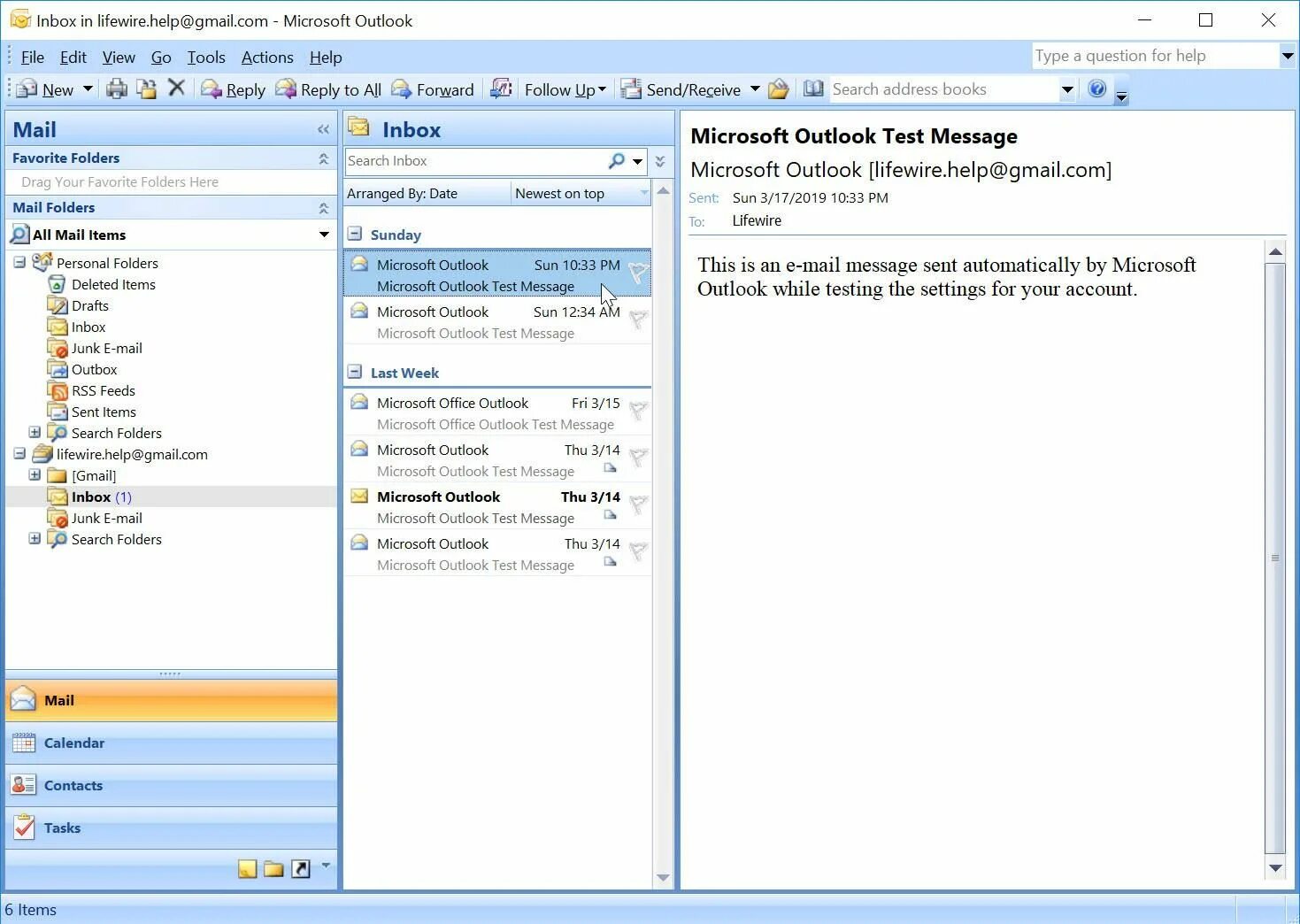Image resolution: width=1300 pixels, height=924 pixels.
Task: Flag the Sun 12:34 AM message for follow-up
Action: point(638,320)
